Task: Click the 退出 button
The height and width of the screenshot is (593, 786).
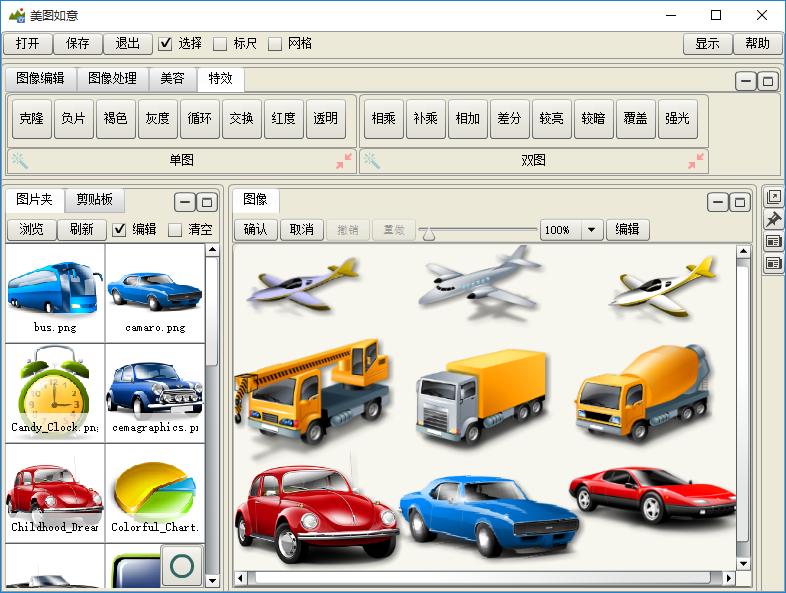Action: [128, 44]
